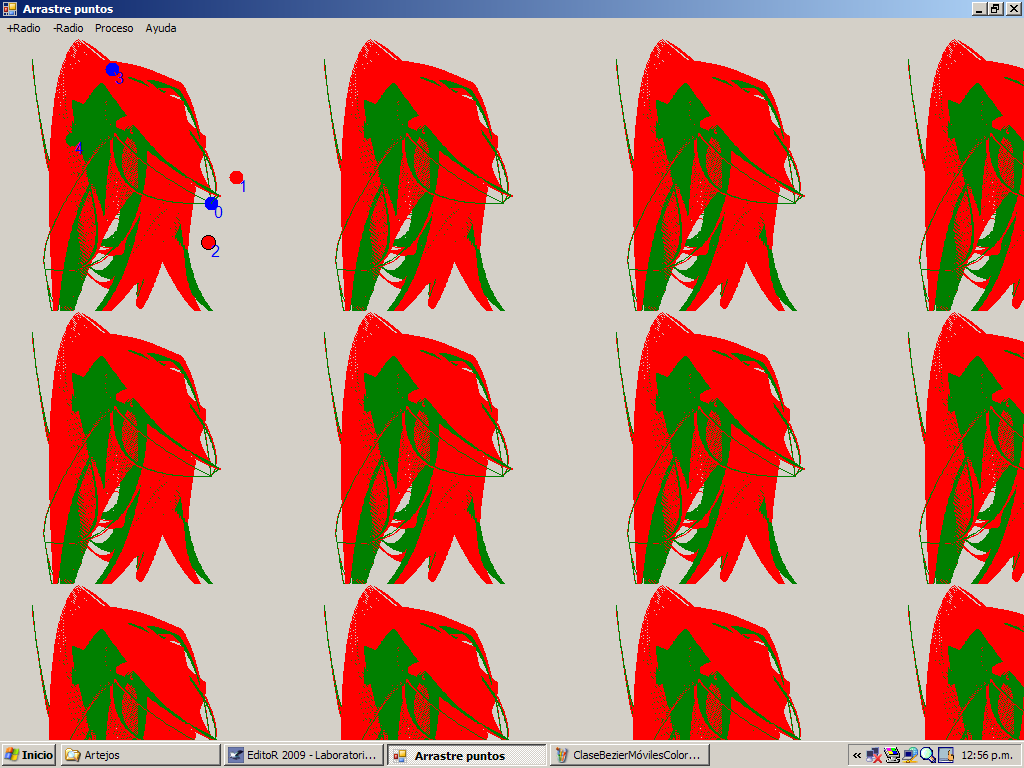Click the colorful display monitor tray icon
1024x768 pixels.
pyautogui.click(x=892, y=755)
